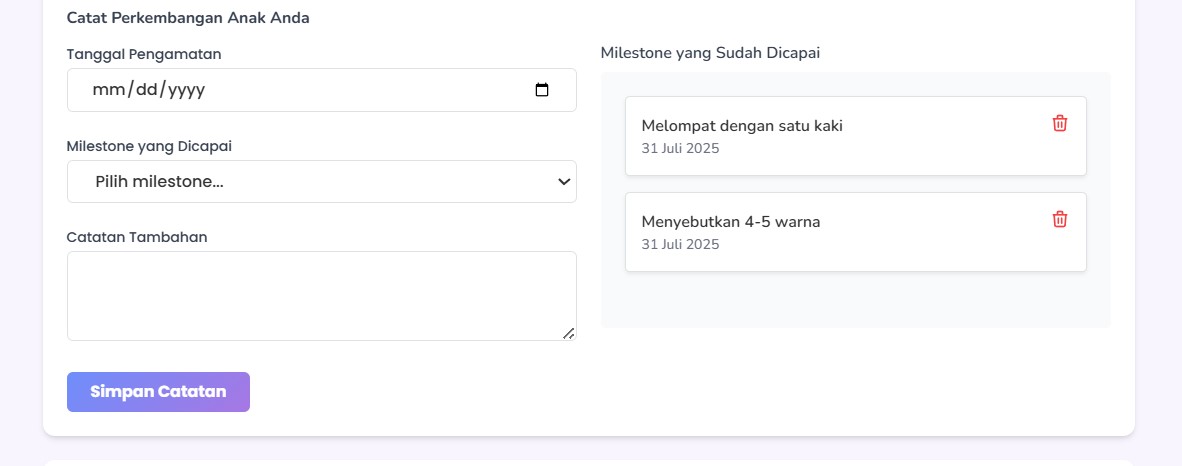The width and height of the screenshot is (1182, 466).
Task: Click the 'Milestone yang Sudah Dicapai' heading
Action: tap(710, 54)
